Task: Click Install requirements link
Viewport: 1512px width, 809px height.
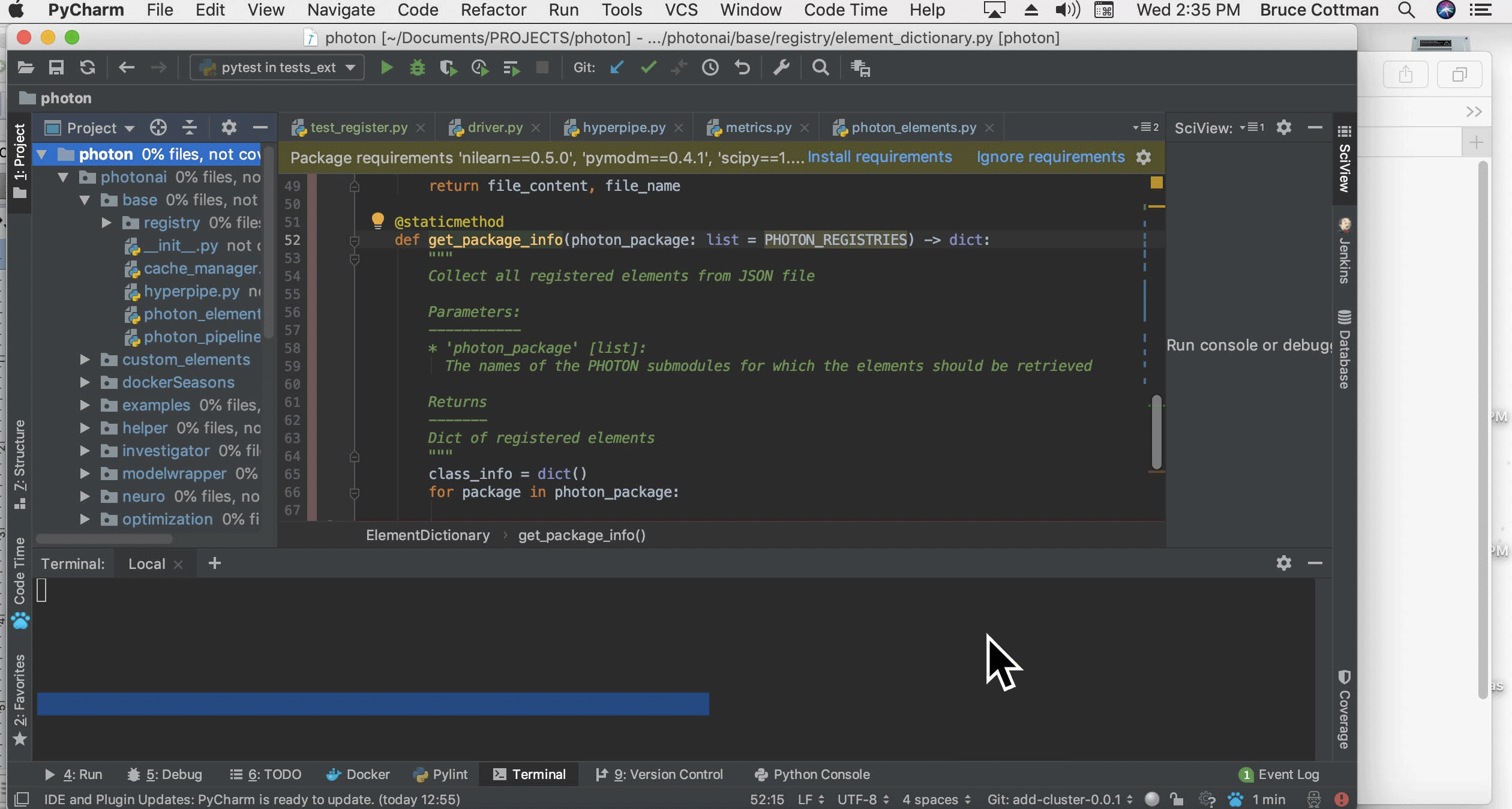Action: 879,157
